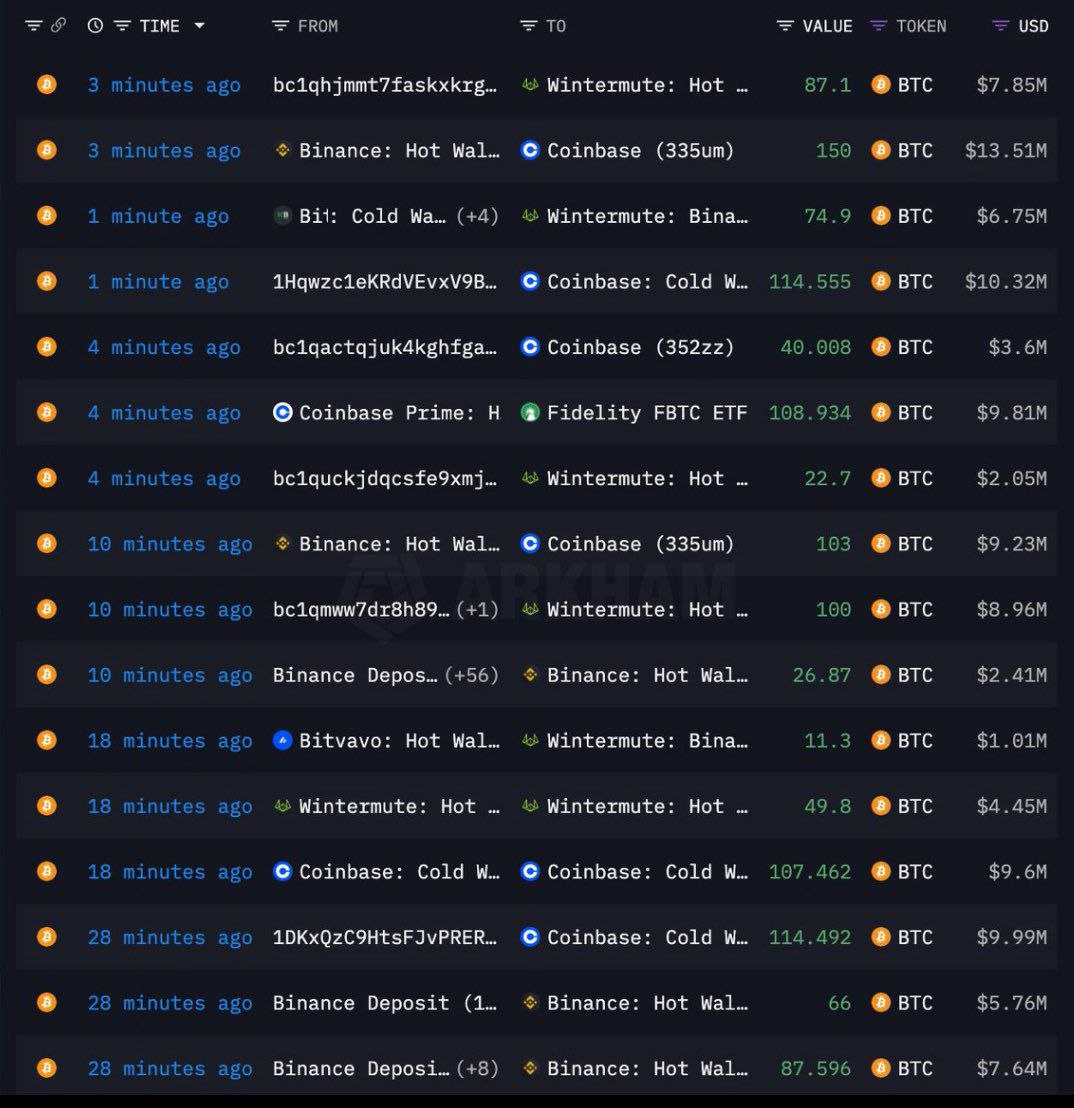Open the TIME sort dropdown arrow
1074x1108 pixels.
[200, 25]
